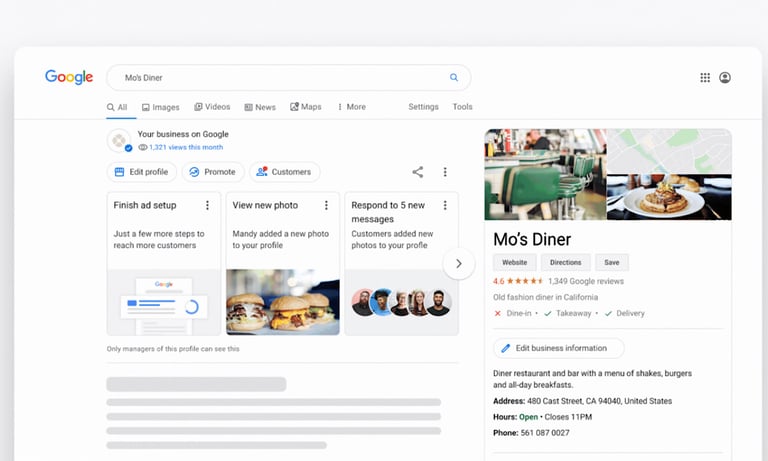Click Your business on Google heading

click(183, 134)
